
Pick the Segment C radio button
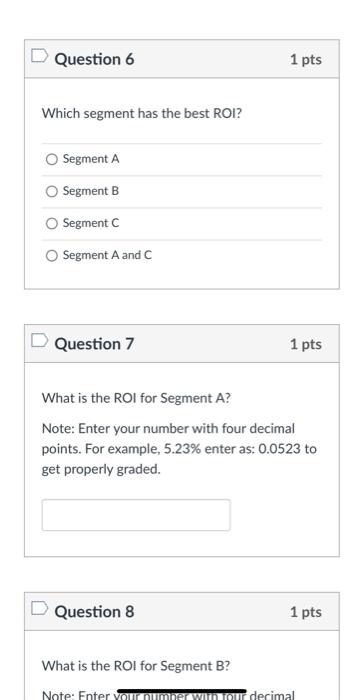click(x=52, y=224)
